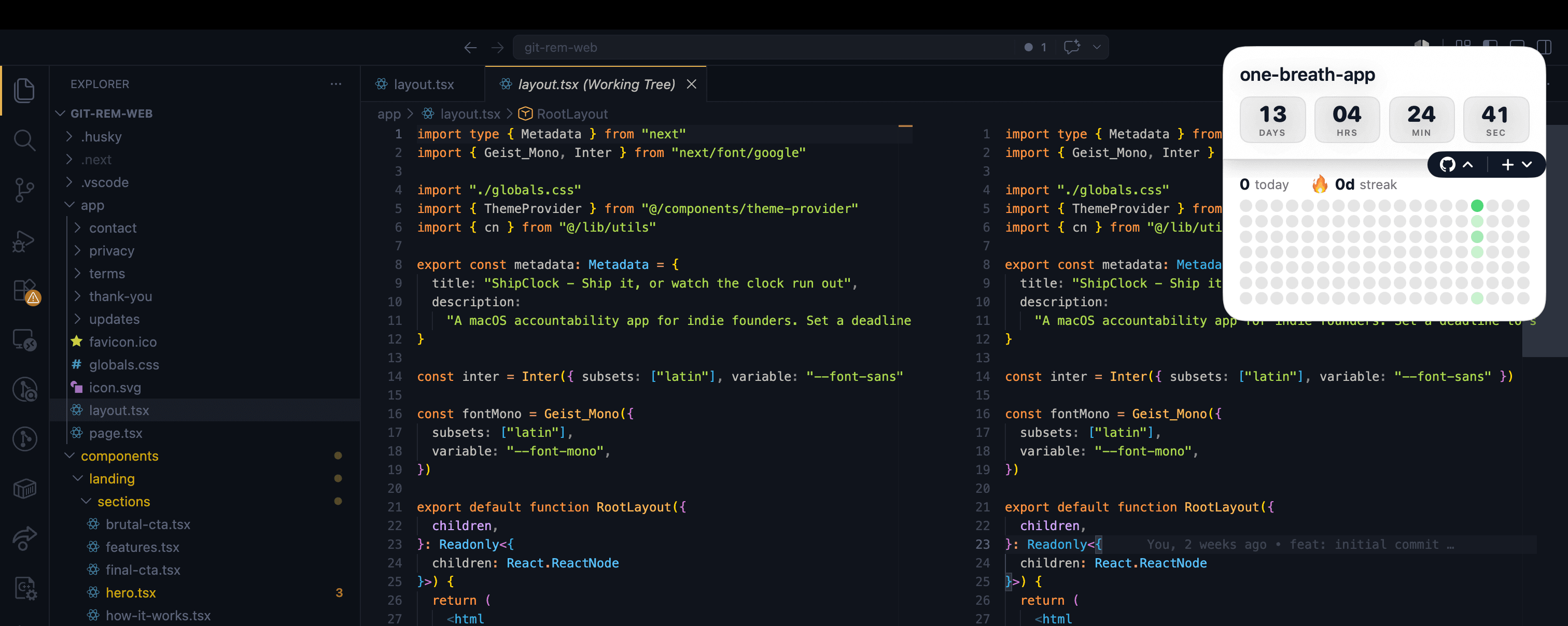Click the React icon beside brutal-cta.tsx
Viewport: 1568px width, 626px height.
[x=93, y=524]
